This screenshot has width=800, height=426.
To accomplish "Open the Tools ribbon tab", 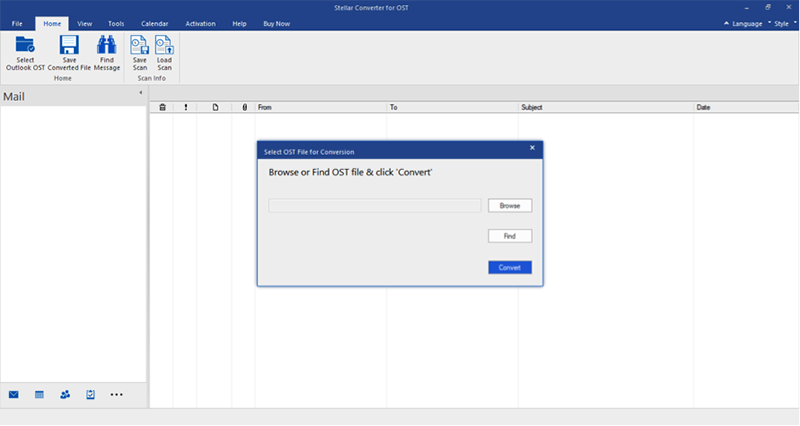I will coord(116,22).
